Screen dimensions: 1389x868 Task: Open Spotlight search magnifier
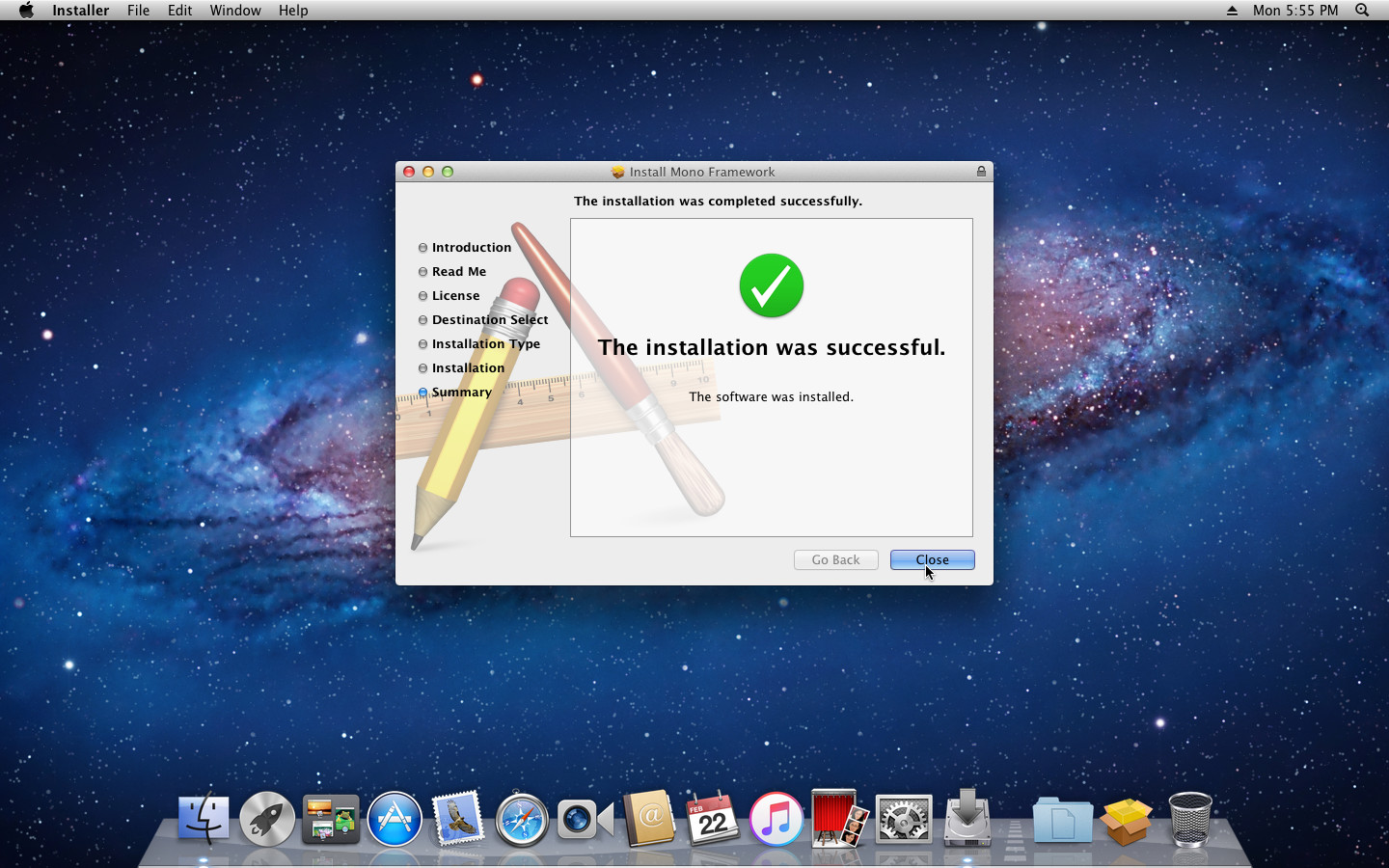(1362, 11)
